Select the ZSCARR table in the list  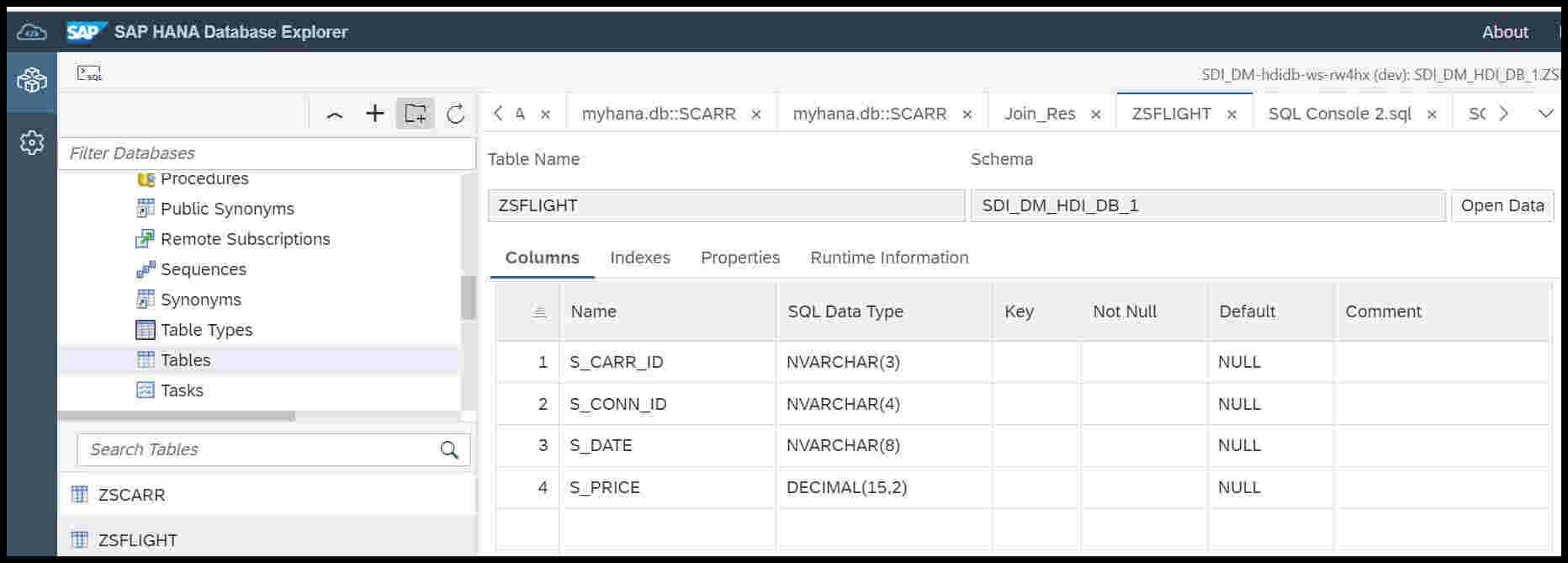click(130, 495)
